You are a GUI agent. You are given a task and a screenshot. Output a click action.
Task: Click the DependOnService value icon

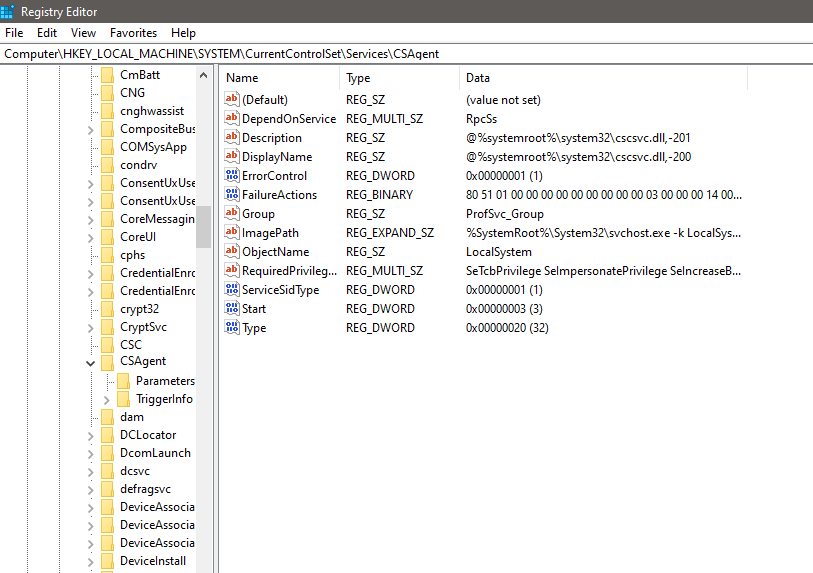233,119
